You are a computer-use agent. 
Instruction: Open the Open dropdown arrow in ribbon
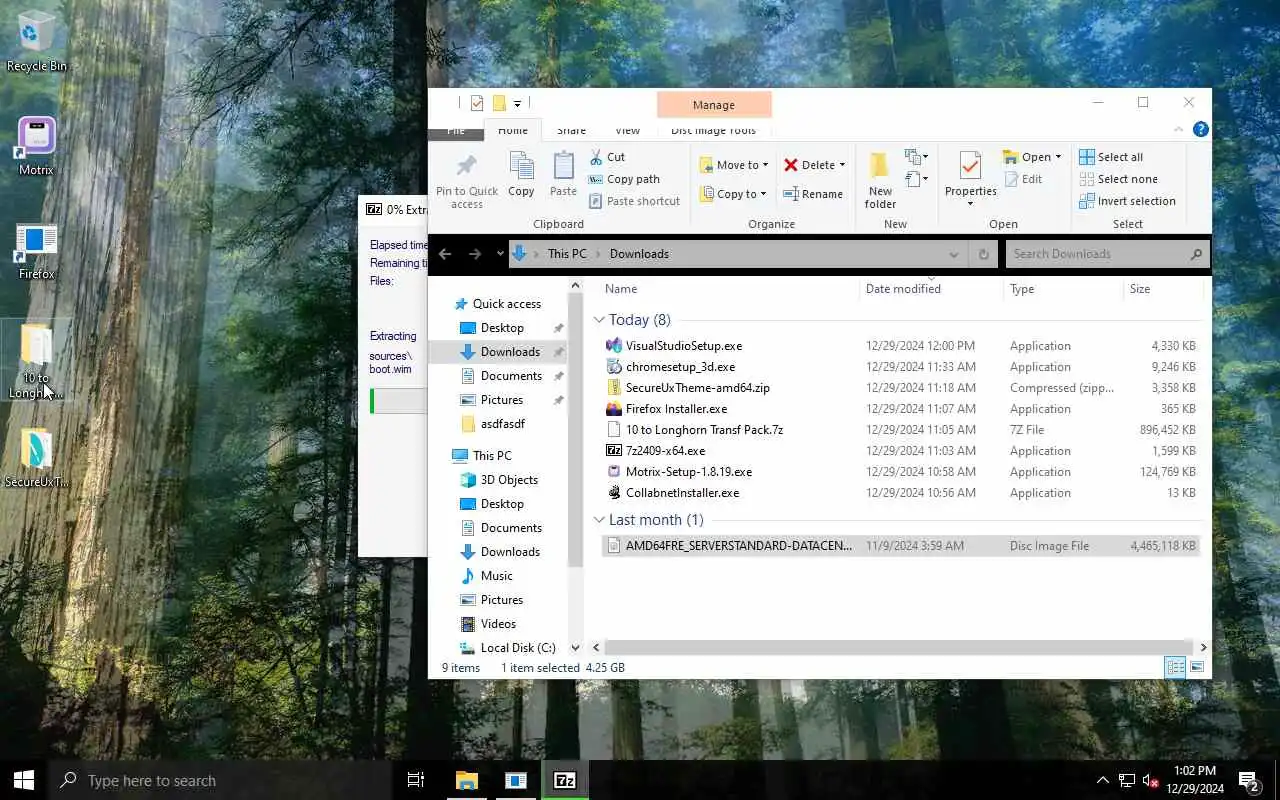(1058, 157)
